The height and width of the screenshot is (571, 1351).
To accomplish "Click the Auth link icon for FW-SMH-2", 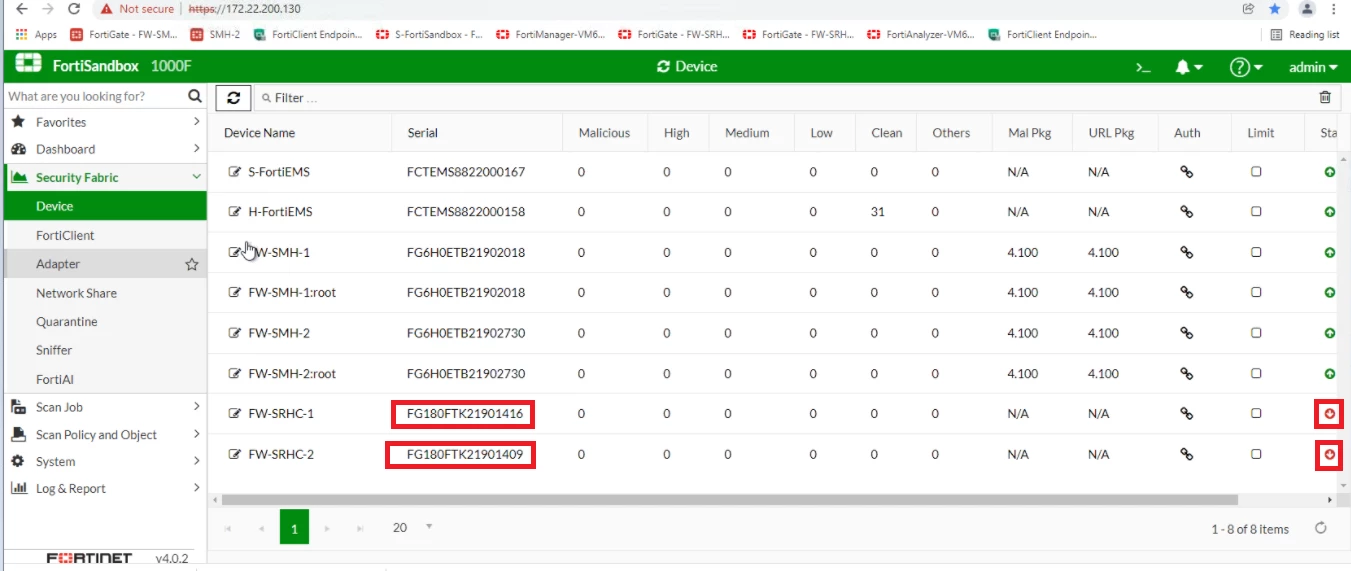I will (x=1187, y=333).
